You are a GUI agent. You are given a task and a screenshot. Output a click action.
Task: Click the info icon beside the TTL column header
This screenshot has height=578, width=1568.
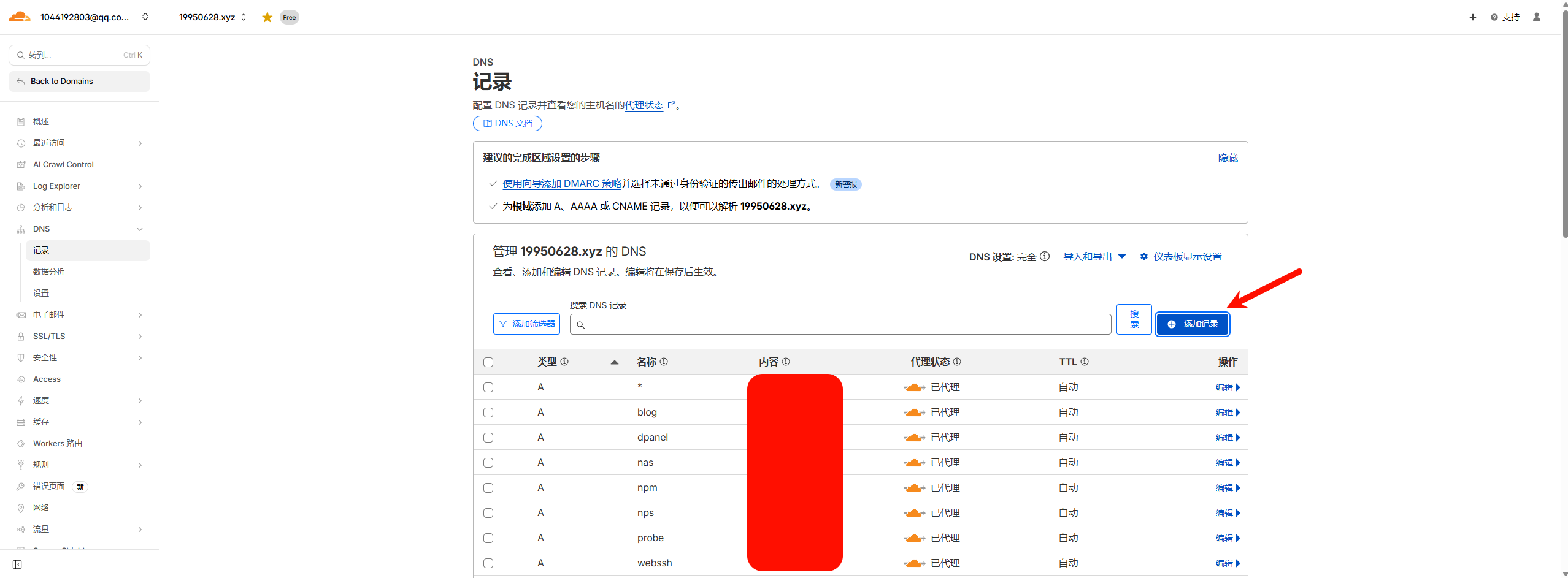click(x=1085, y=362)
